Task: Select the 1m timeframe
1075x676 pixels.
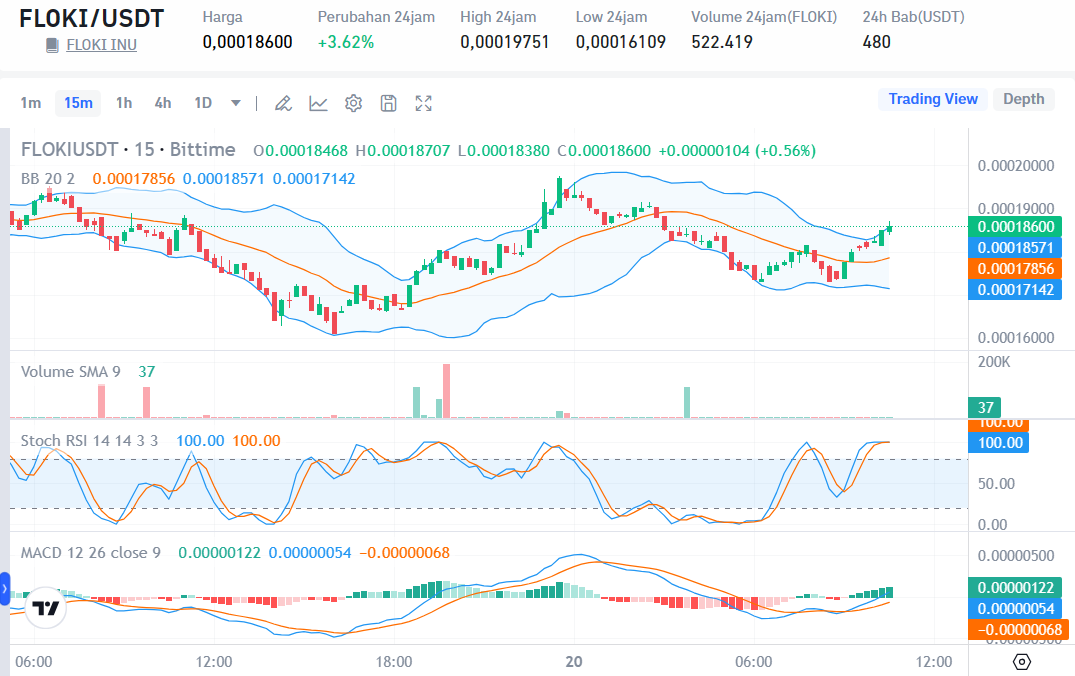Action: pos(31,103)
